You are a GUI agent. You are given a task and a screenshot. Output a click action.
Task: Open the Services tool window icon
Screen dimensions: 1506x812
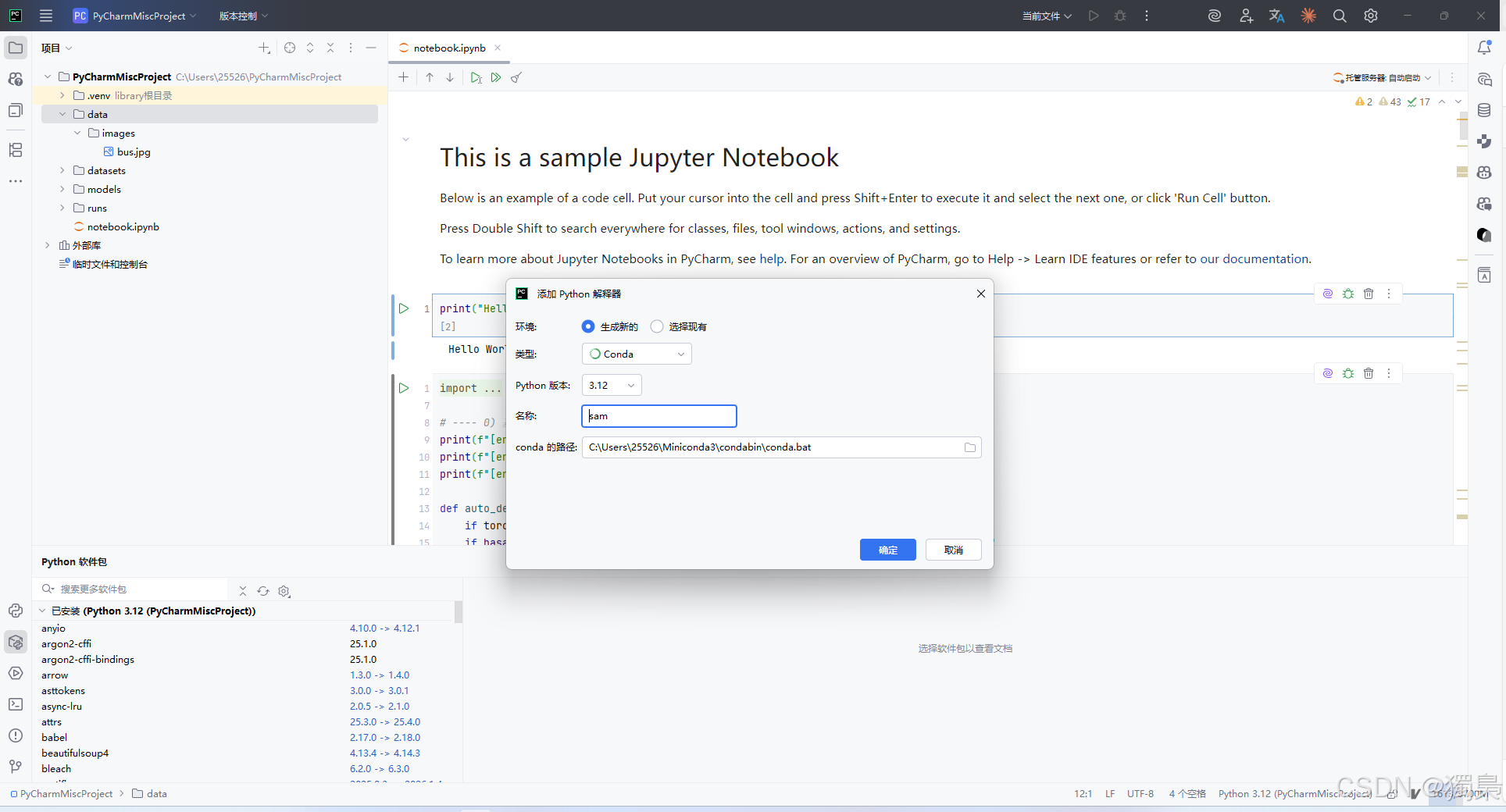16,673
